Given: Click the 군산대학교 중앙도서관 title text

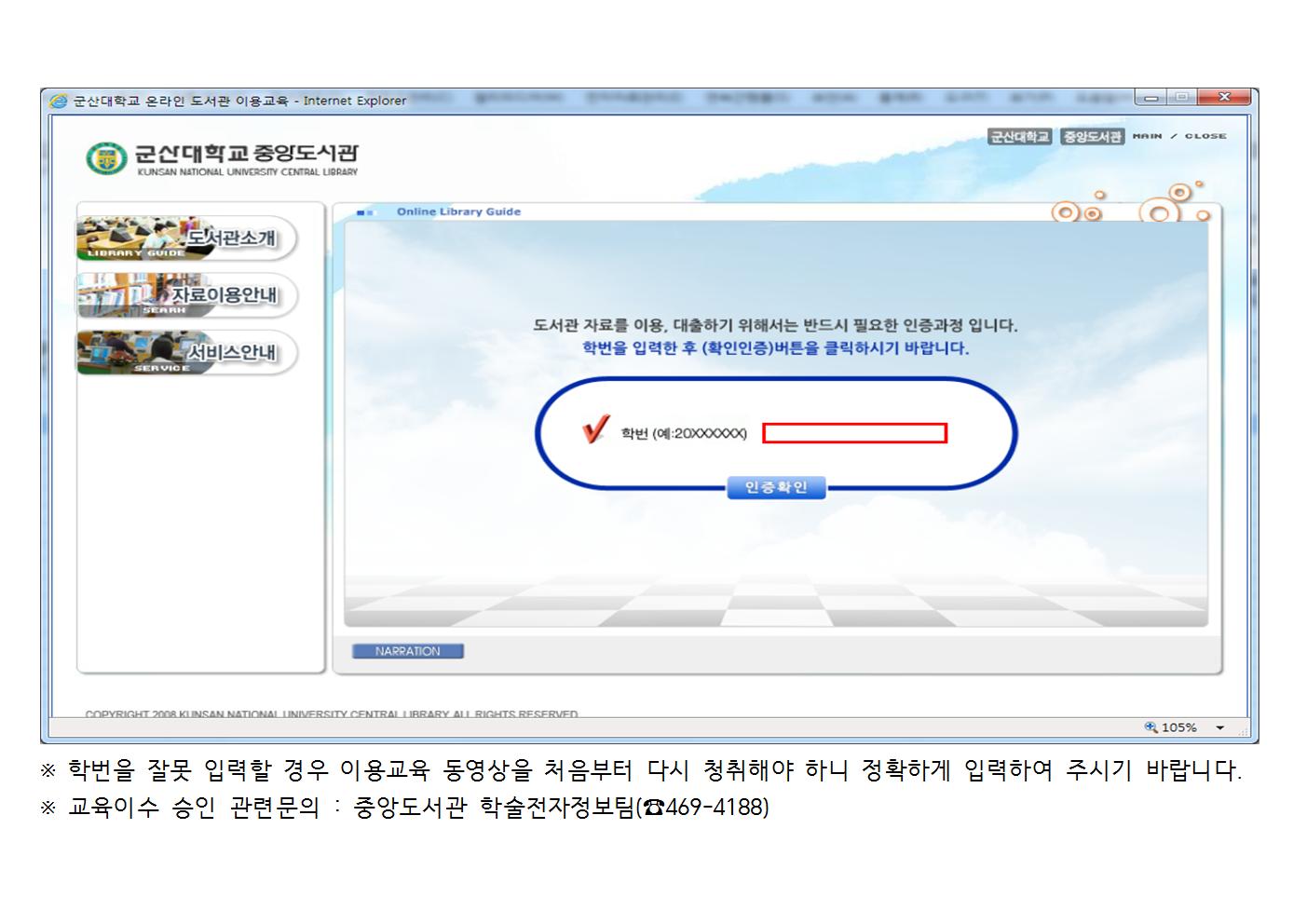Looking at the screenshot, I should [x=246, y=154].
